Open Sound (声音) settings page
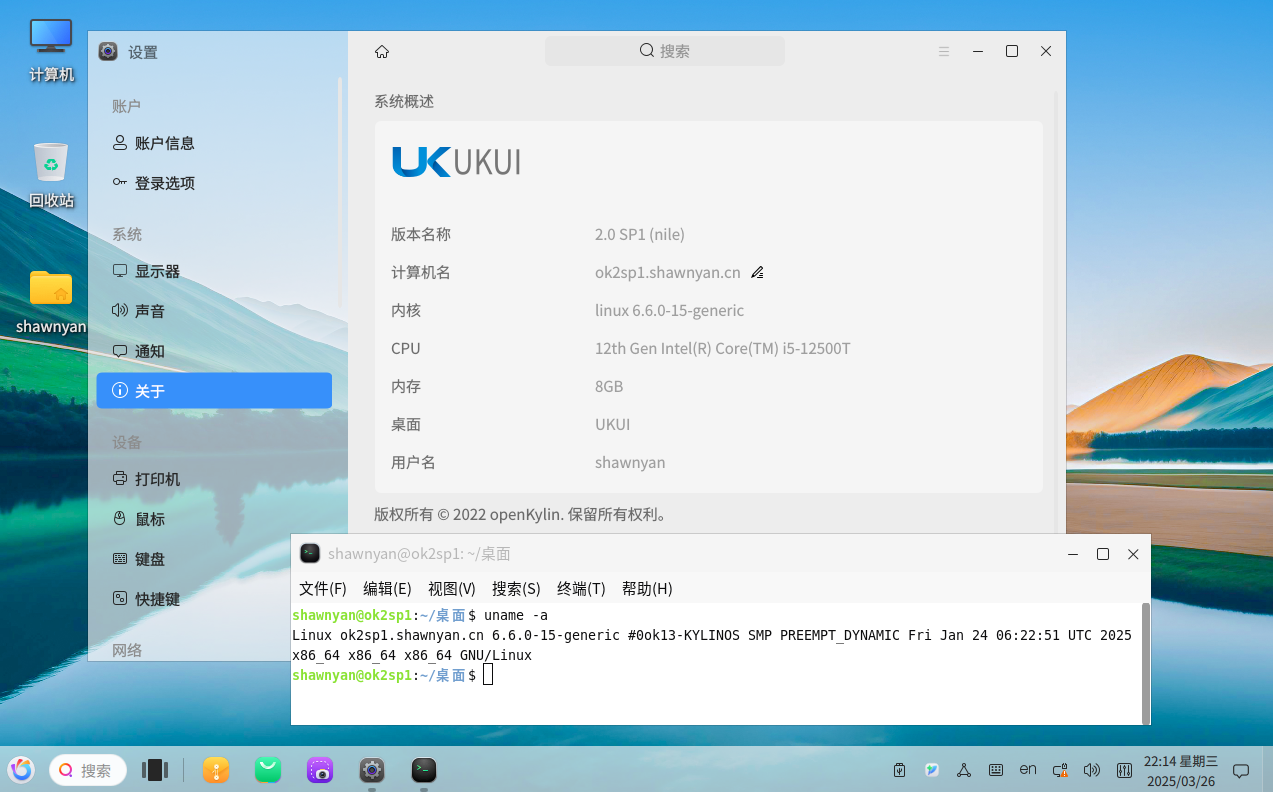The width and height of the screenshot is (1273, 792). click(x=150, y=311)
